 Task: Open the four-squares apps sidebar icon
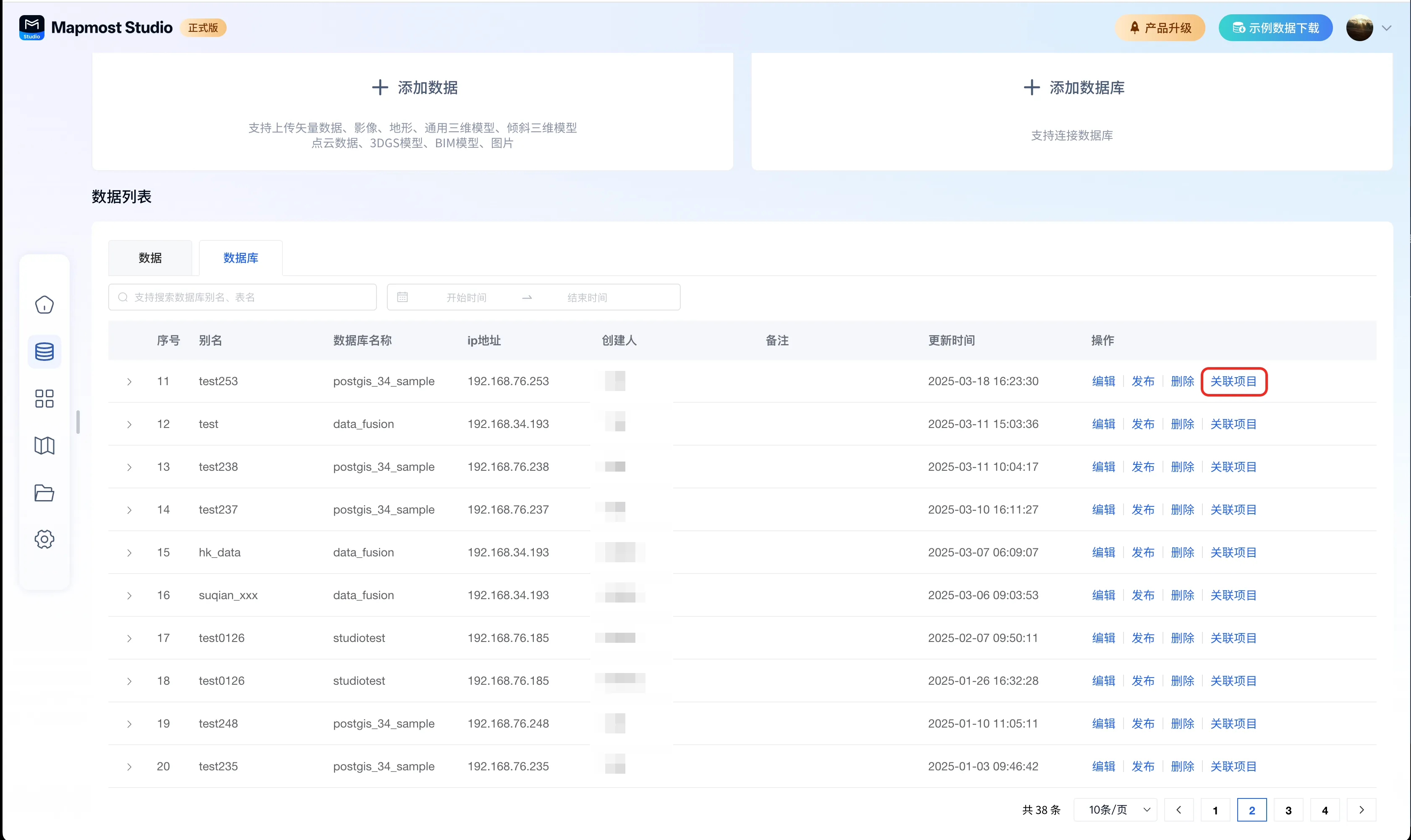point(44,399)
